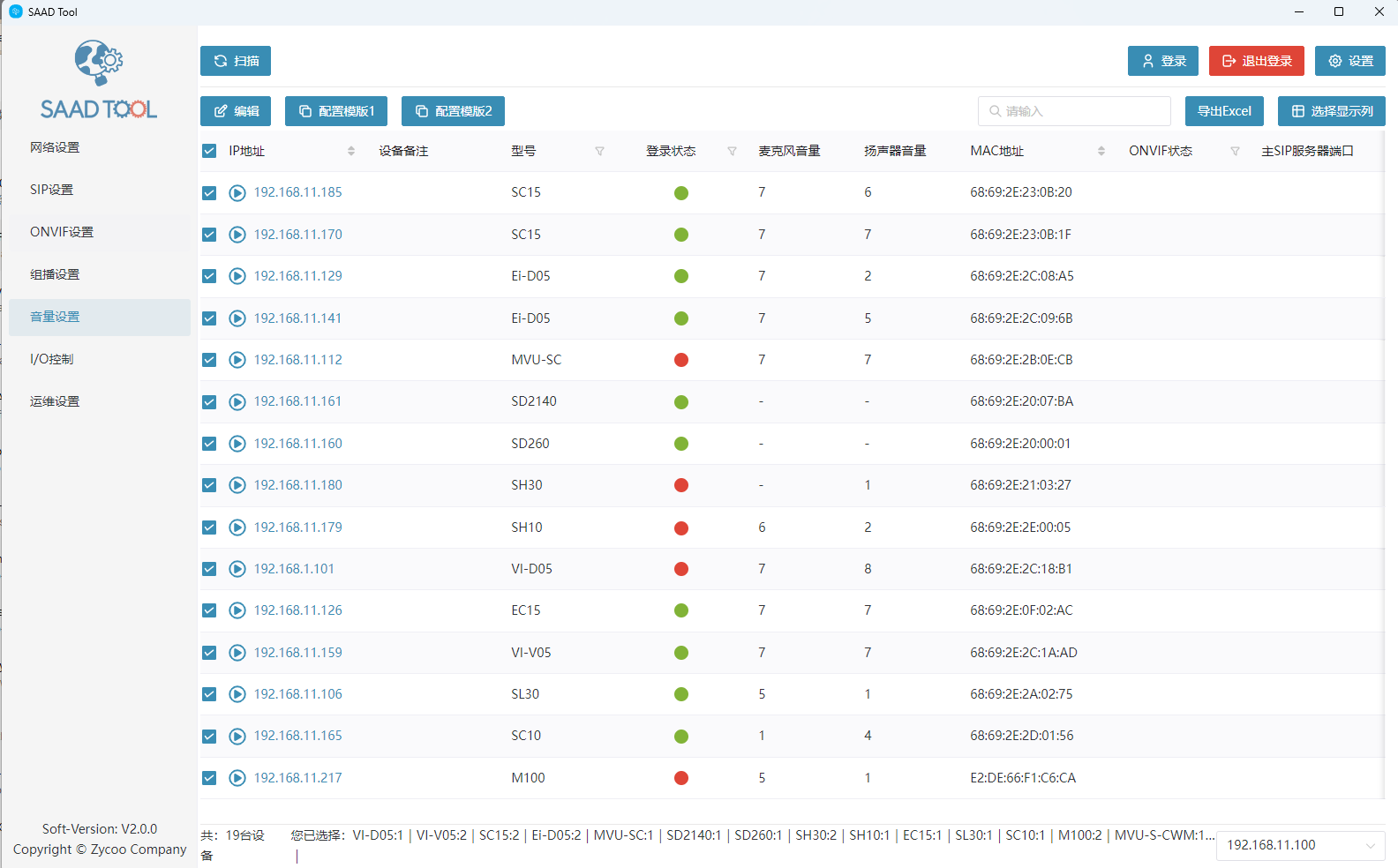Click sort arrows on IP地址 column

(351, 151)
